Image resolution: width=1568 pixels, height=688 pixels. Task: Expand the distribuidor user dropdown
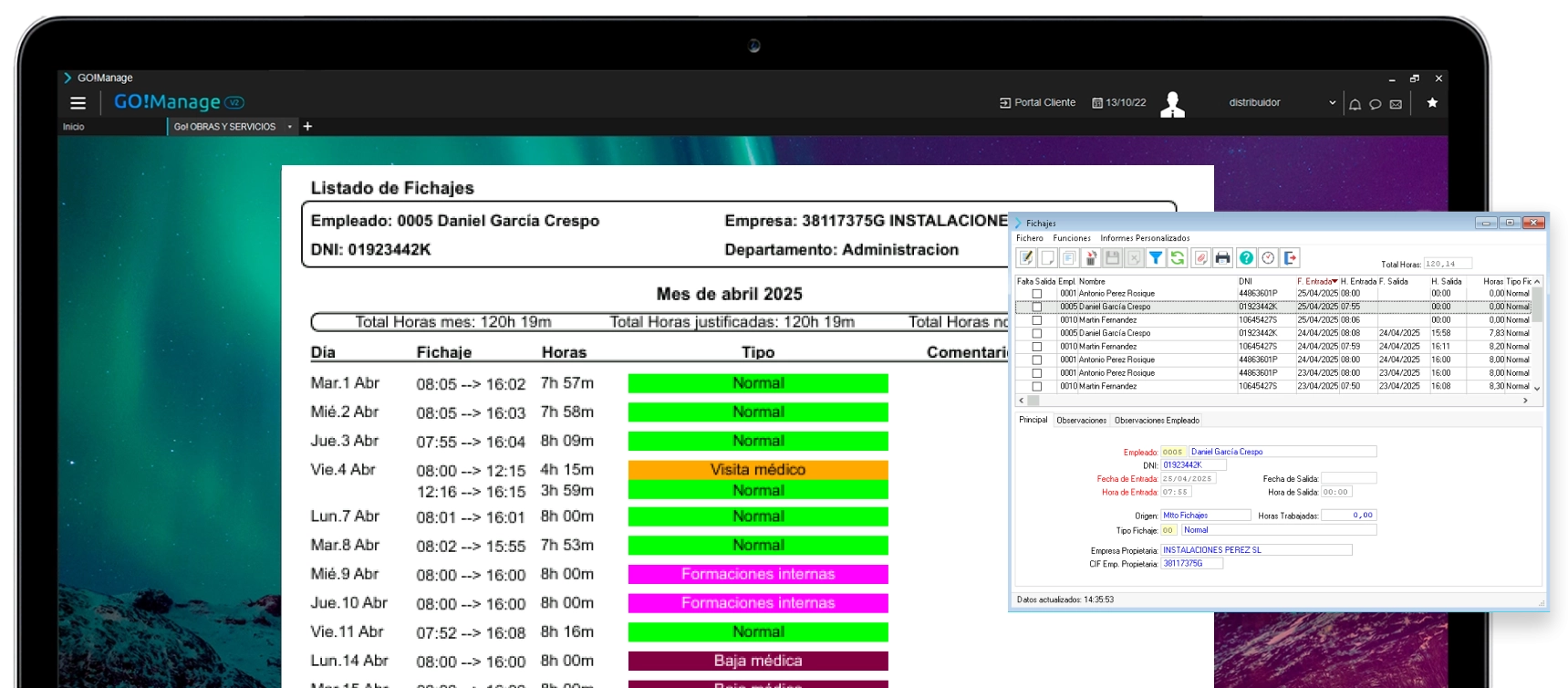[x=1333, y=103]
